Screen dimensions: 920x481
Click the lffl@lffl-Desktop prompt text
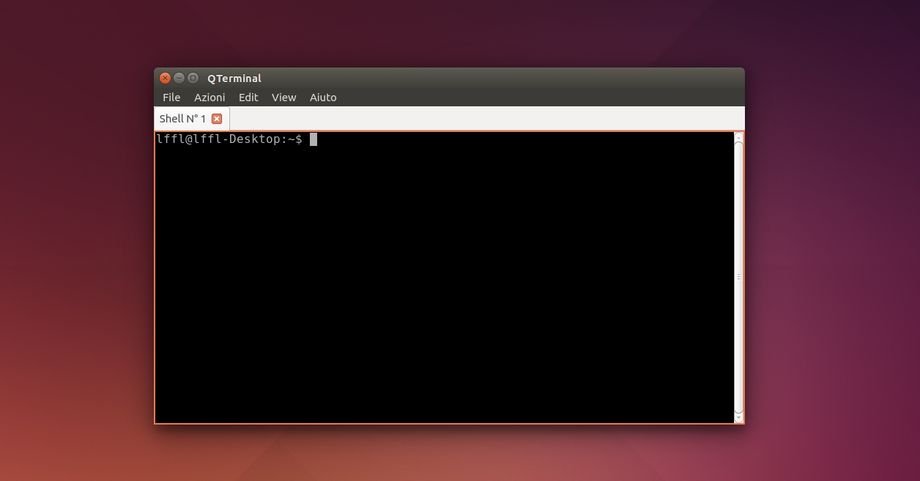point(229,139)
